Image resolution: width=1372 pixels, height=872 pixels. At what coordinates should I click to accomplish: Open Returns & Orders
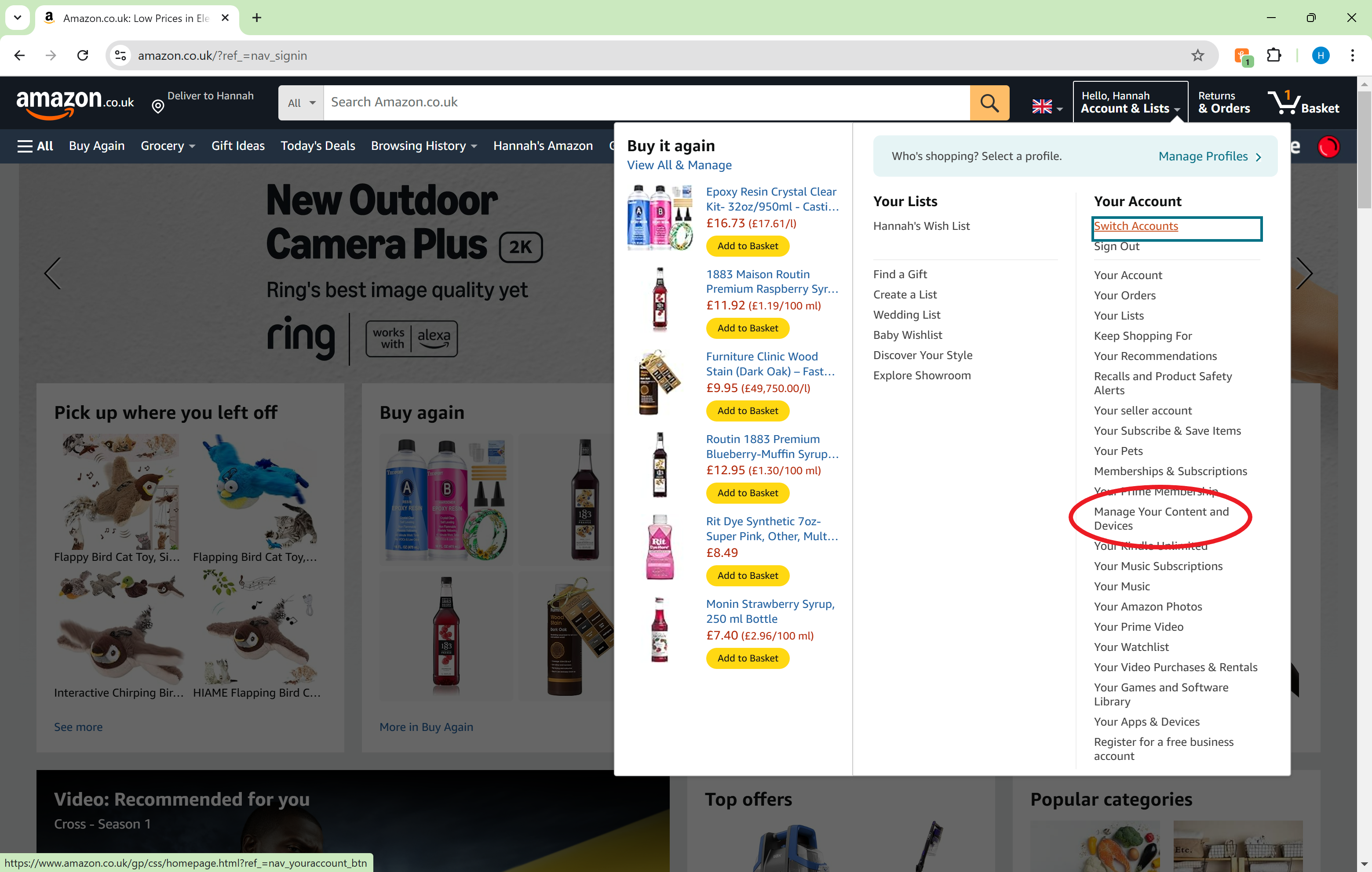pyautogui.click(x=1224, y=102)
